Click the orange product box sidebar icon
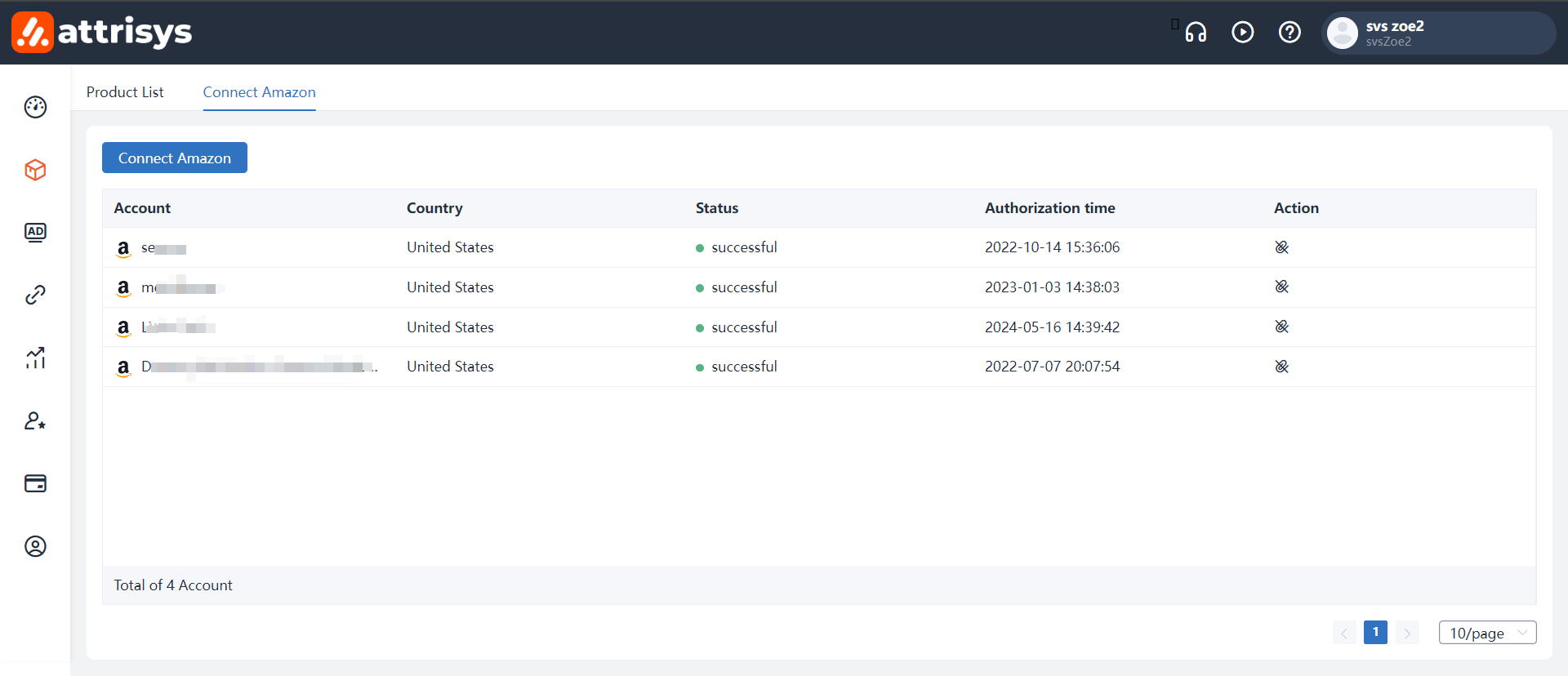The height and width of the screenshot is (676, 1568). click(35, 170)
